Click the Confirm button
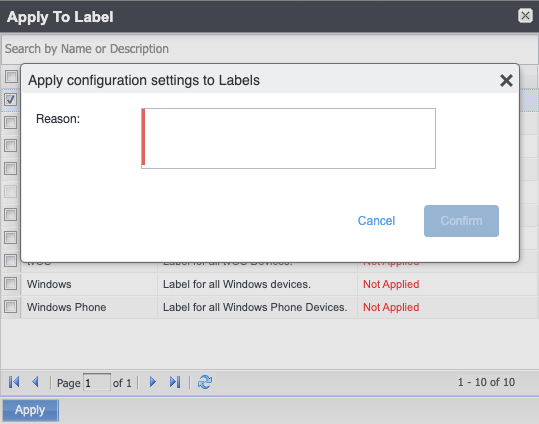 461,221
